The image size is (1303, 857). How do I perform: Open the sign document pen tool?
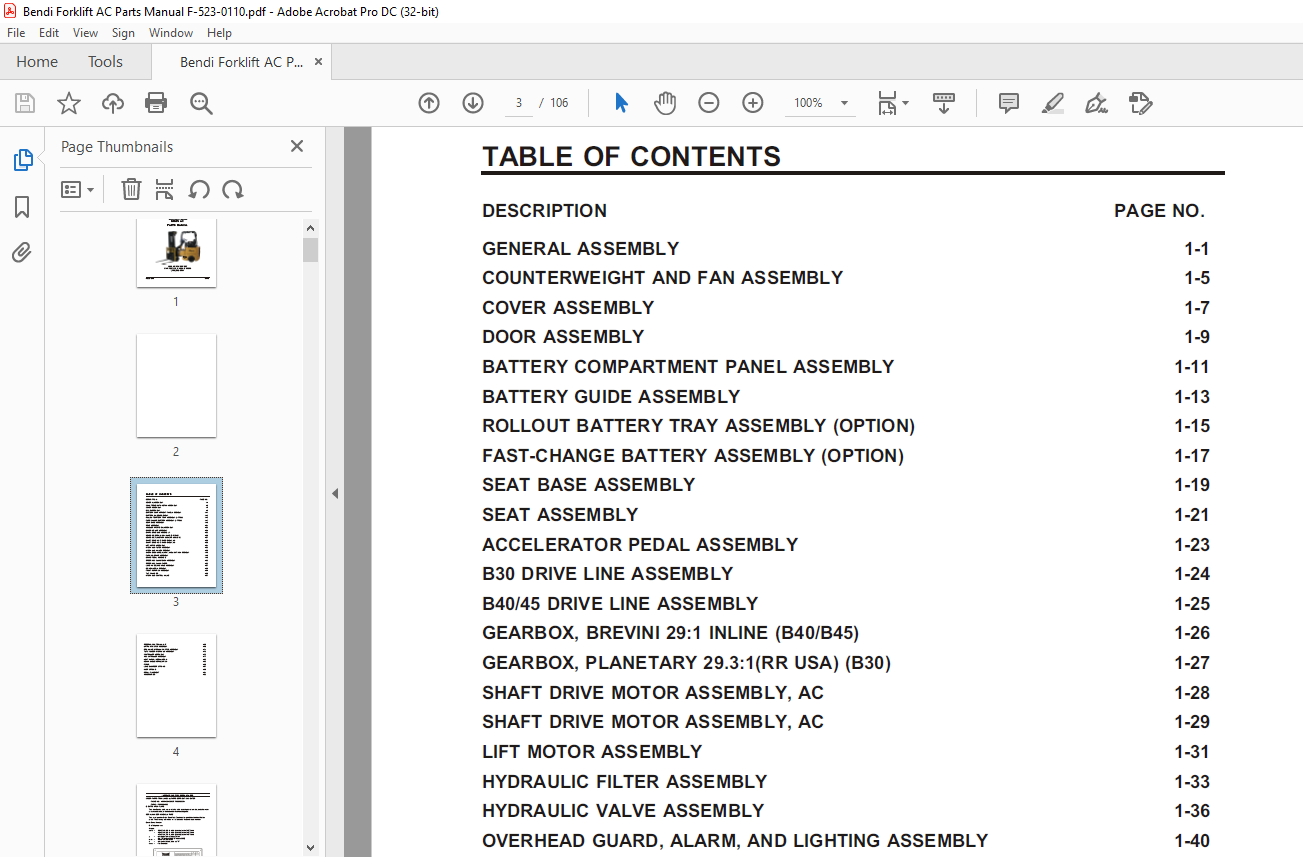click(x=1096, y=103)
